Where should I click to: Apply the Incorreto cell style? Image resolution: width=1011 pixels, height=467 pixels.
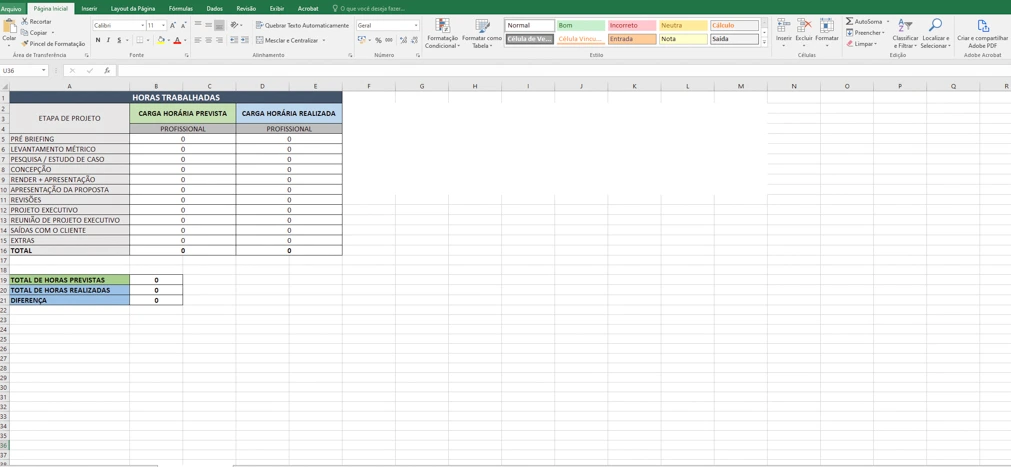coord(631,25)
